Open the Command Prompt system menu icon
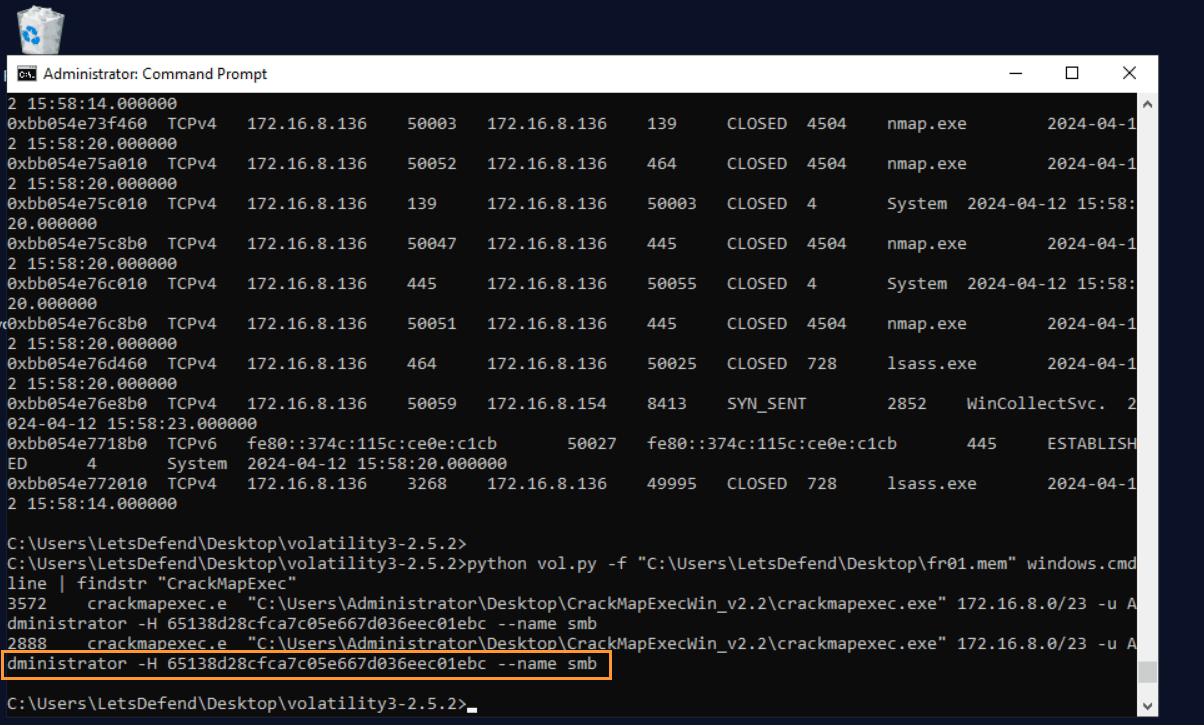This screenshot has width=1204, height=725. coord(27,74)
